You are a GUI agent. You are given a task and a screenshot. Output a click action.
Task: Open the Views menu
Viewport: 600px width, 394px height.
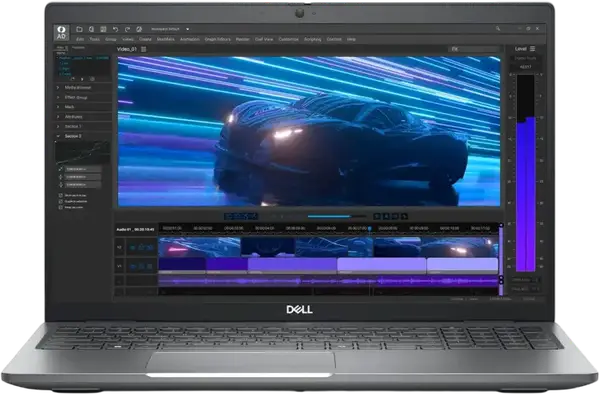point(128,39)
